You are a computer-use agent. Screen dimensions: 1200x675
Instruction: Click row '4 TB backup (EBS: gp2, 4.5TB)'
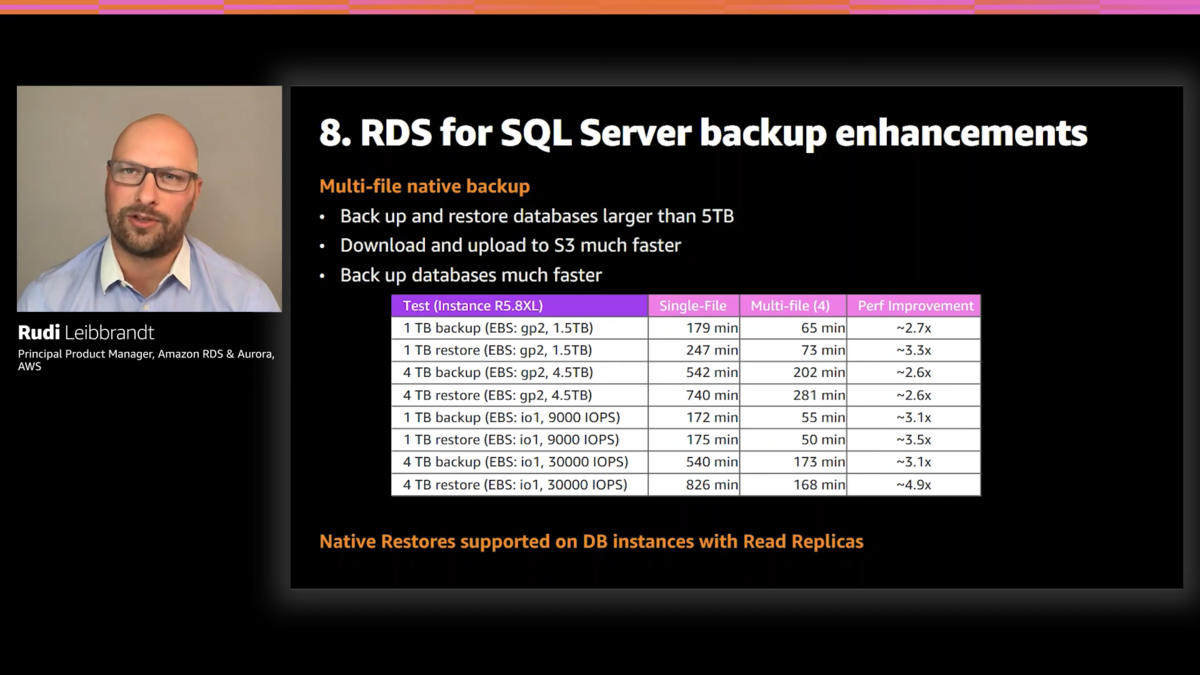686,372
